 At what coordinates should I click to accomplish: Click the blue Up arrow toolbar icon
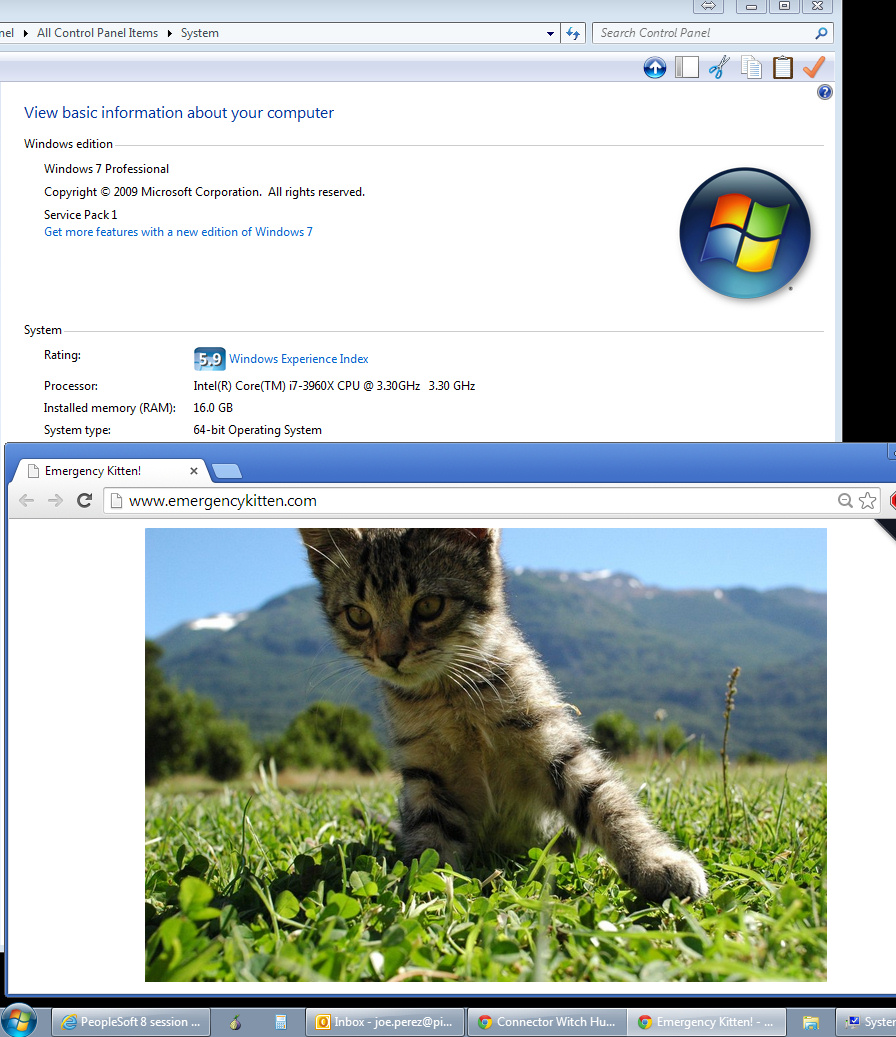655,67
